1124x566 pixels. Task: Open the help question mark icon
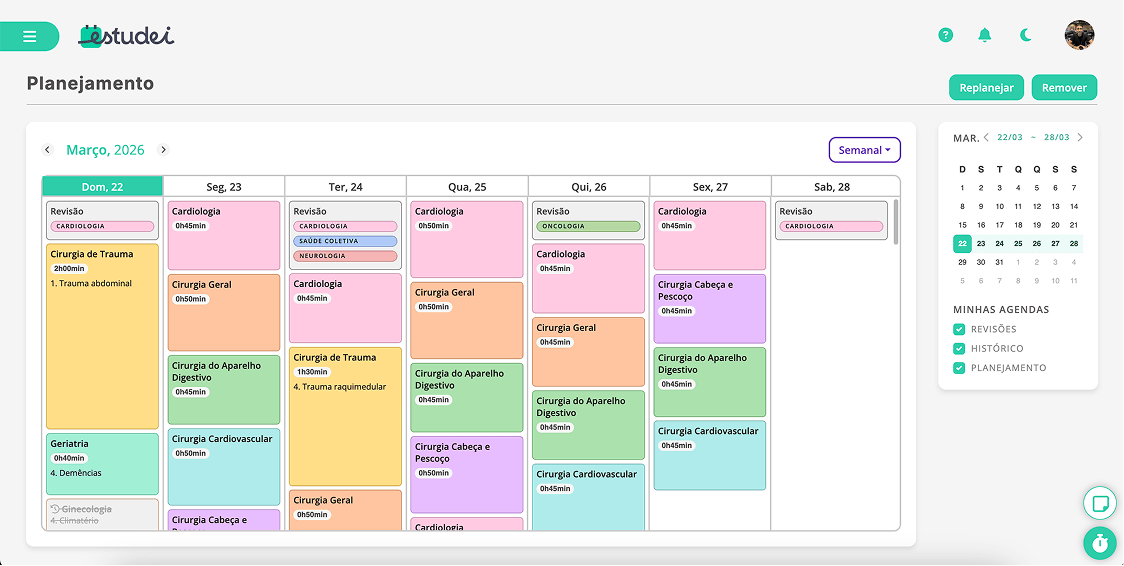point(945,35)
